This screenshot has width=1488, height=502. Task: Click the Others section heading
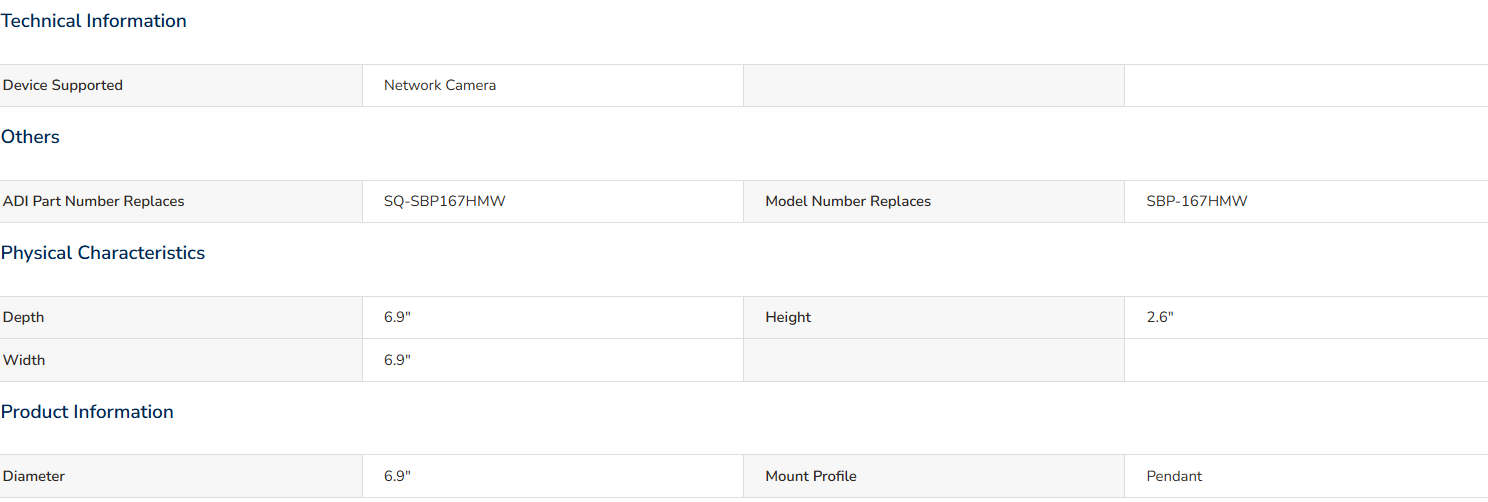[30, 137]
